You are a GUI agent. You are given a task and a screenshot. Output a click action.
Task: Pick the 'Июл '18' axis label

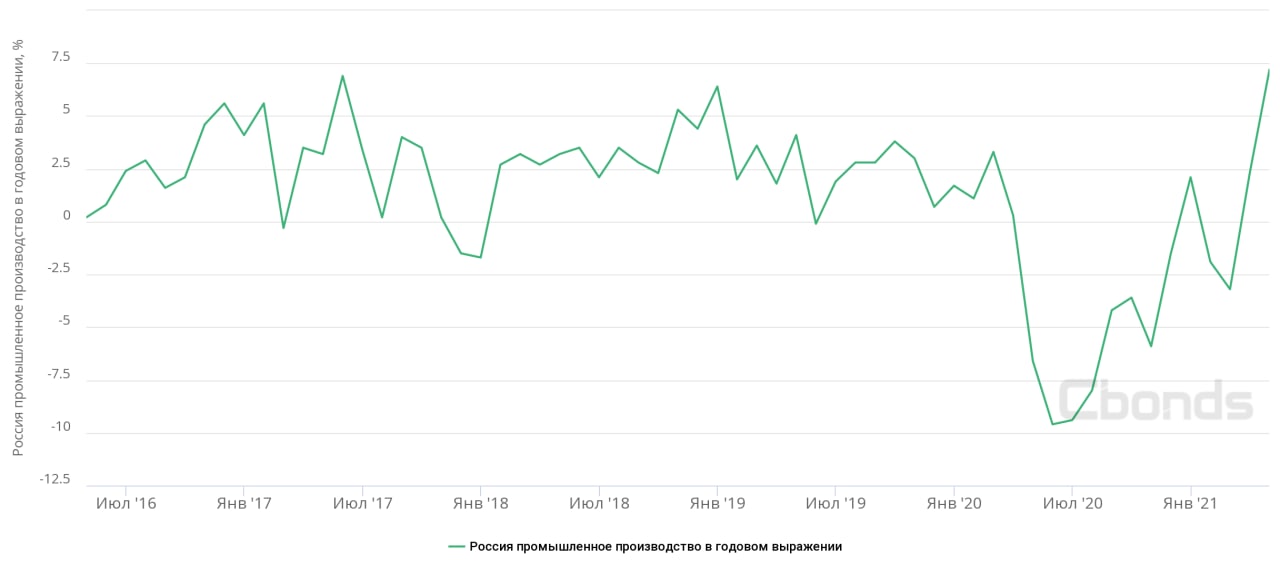tap(599, 504)
